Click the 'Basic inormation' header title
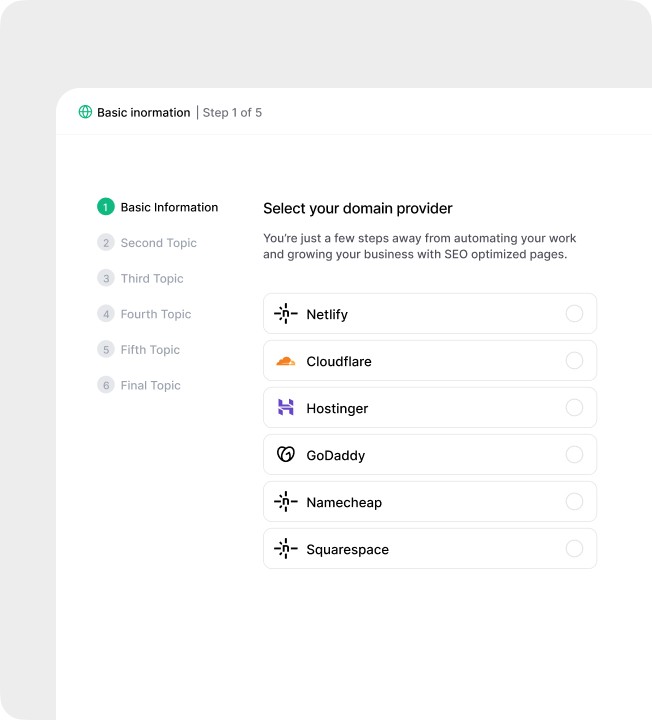This screenshot has width=652, height=720. click(x=143, y=112)
